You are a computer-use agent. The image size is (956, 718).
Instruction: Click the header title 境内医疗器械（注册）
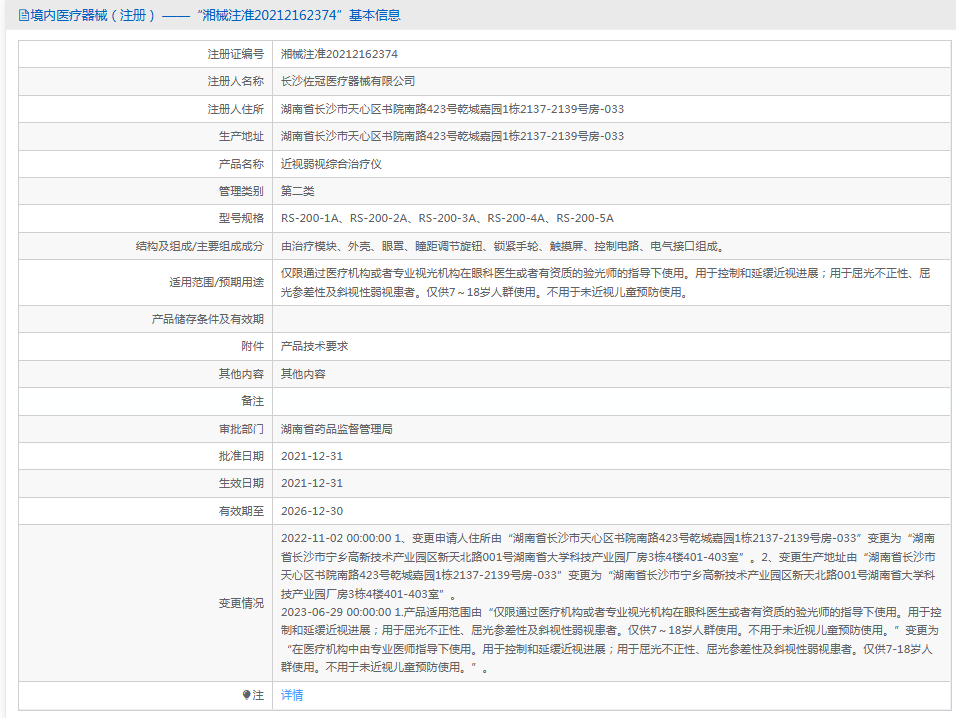pos(93,15)
